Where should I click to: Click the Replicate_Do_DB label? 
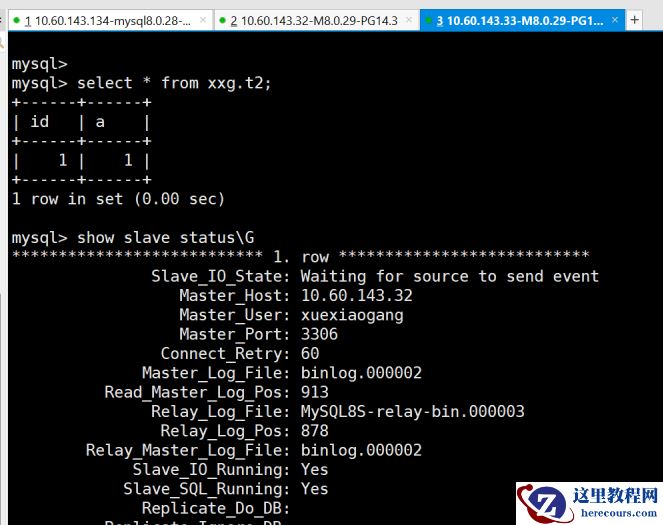click(216, 508)
